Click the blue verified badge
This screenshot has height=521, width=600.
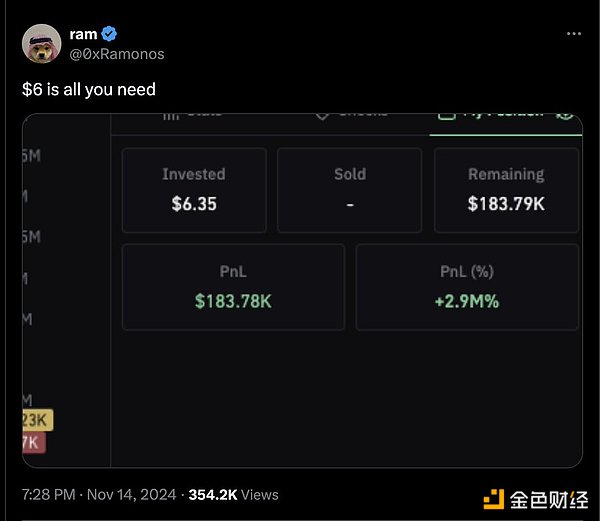click(x=108, y=34)
